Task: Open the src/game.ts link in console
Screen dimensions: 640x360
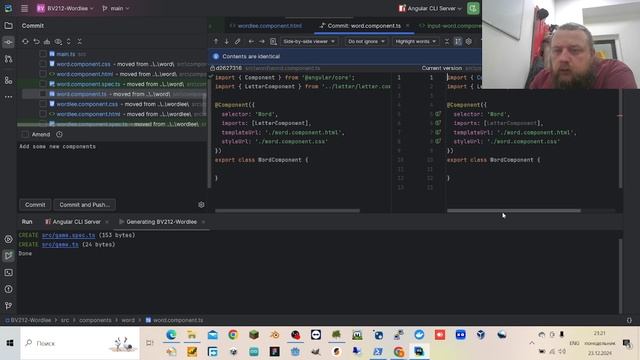Action: pos(60,244)
